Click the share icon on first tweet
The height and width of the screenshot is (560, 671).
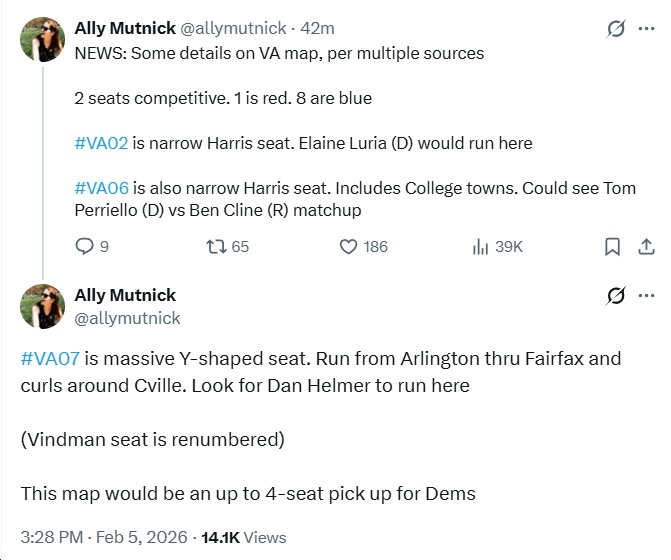point(646,246)
